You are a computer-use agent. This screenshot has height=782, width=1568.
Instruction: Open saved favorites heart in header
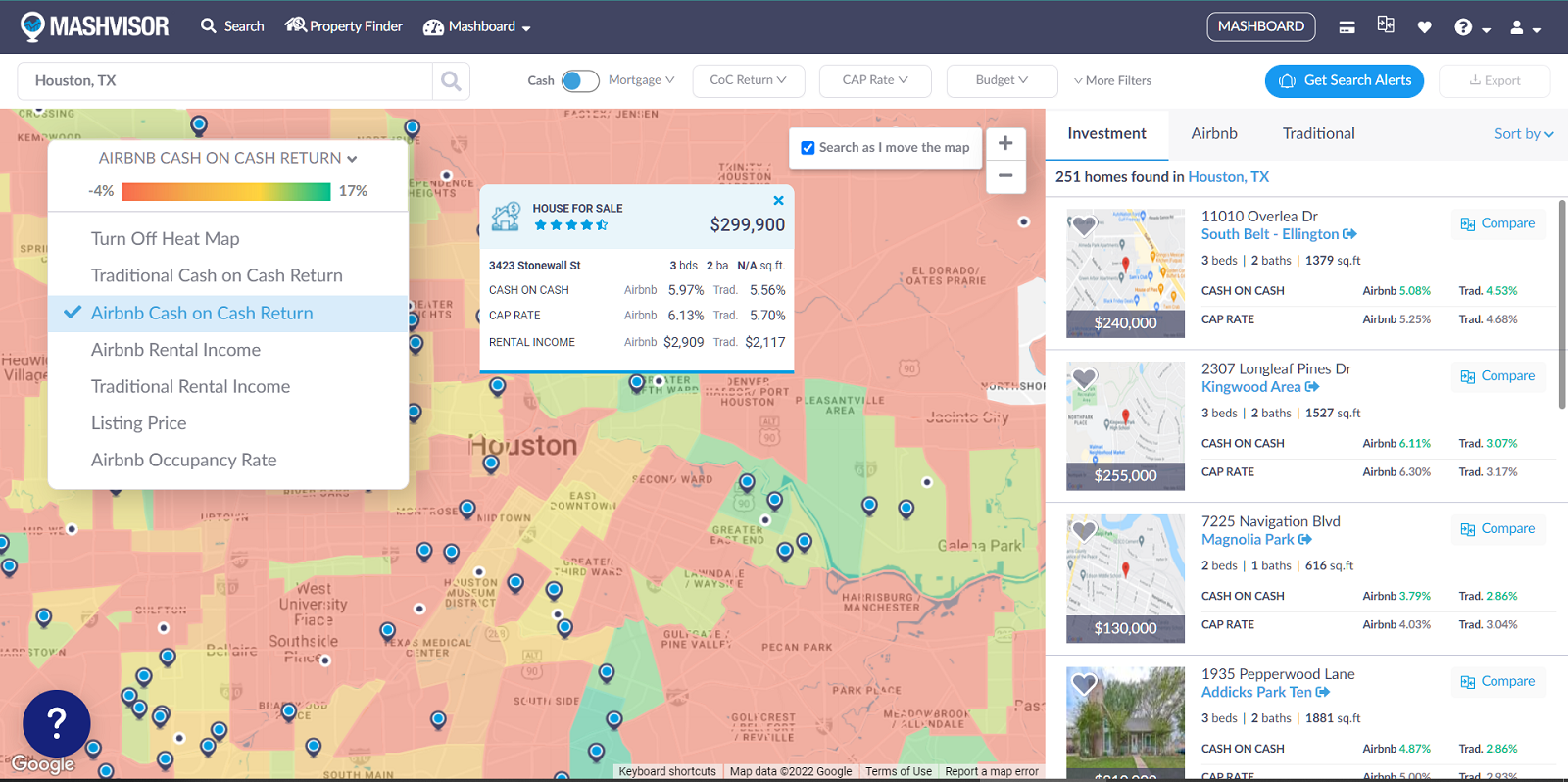click(1425, 27)
